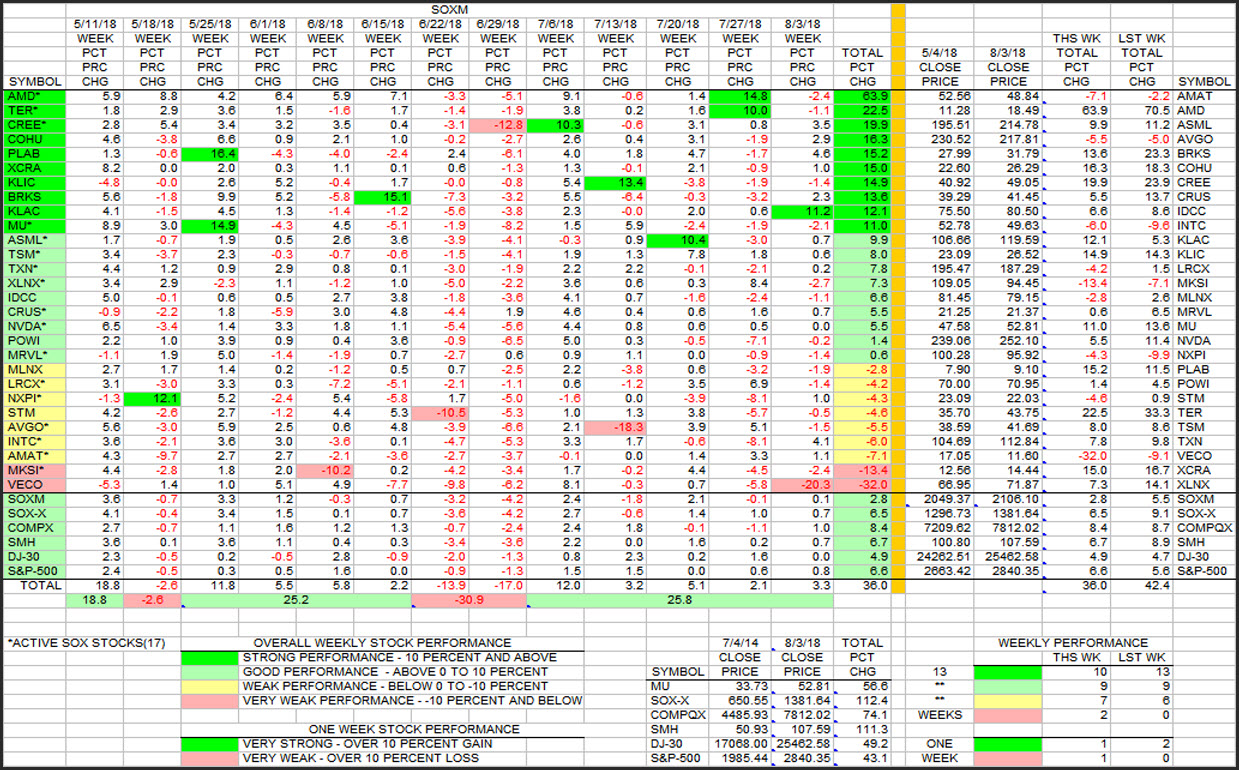The image size is (1239, 770).
Task: Click the 42.4 last week total
Action: pyautogui.click(x=1140, y=585)
